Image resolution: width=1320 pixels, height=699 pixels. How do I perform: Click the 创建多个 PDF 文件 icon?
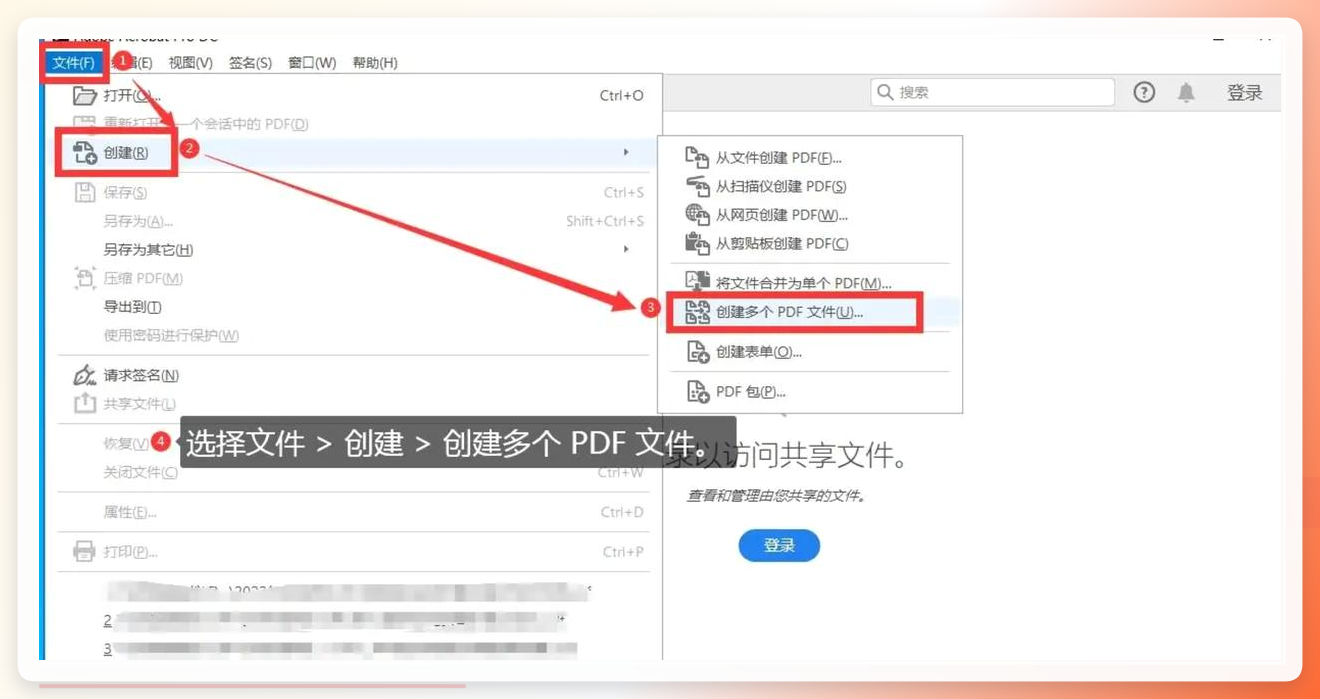tap(697, 313)
